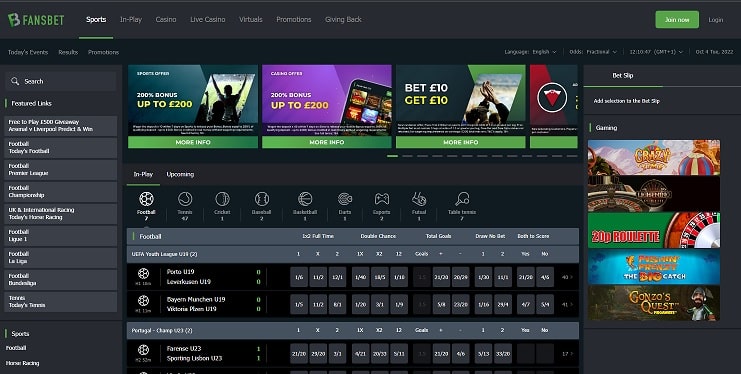The image size is (741, 374).
Task: Click football icon beside Bayern Munchen U19
Action: [x=143, y=301]
